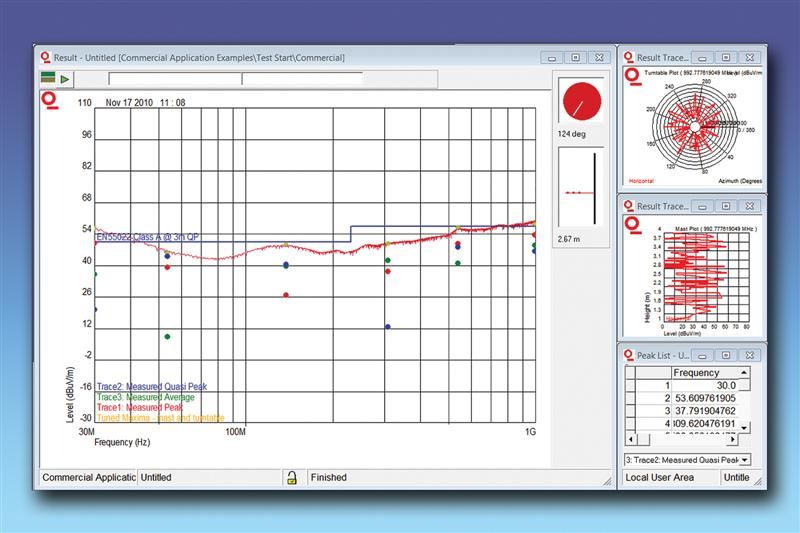
Task: Click row number 2 in Peak List
Action: click(x=654, y=398)
